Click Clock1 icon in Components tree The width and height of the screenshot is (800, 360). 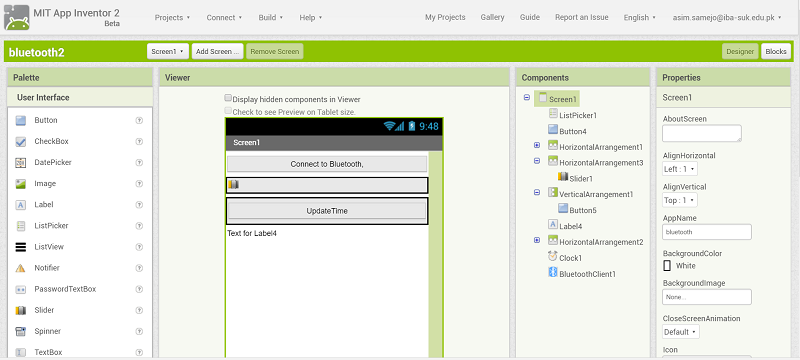(553, 256)
